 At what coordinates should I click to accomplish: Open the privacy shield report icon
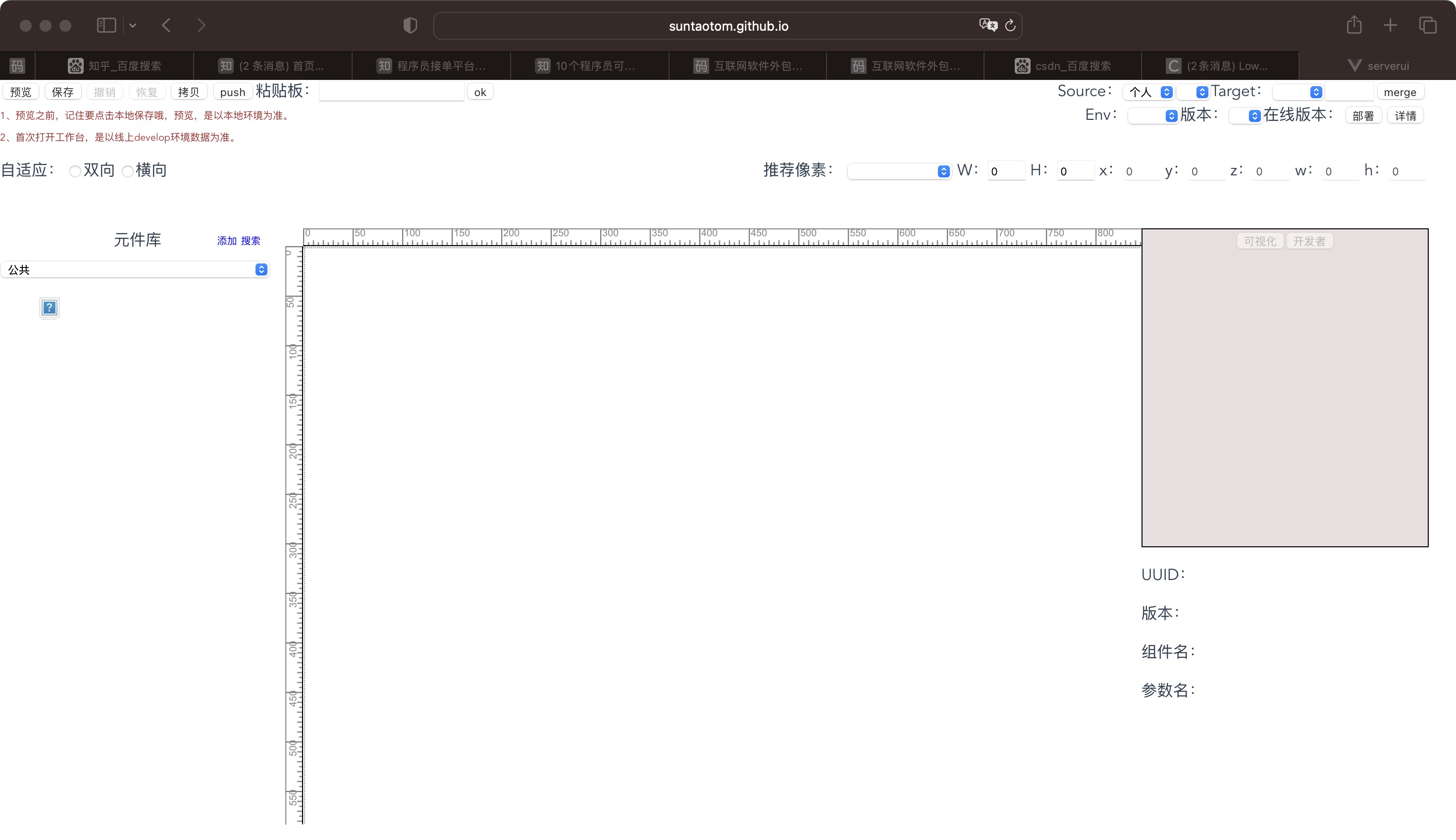tap(410, 25)
